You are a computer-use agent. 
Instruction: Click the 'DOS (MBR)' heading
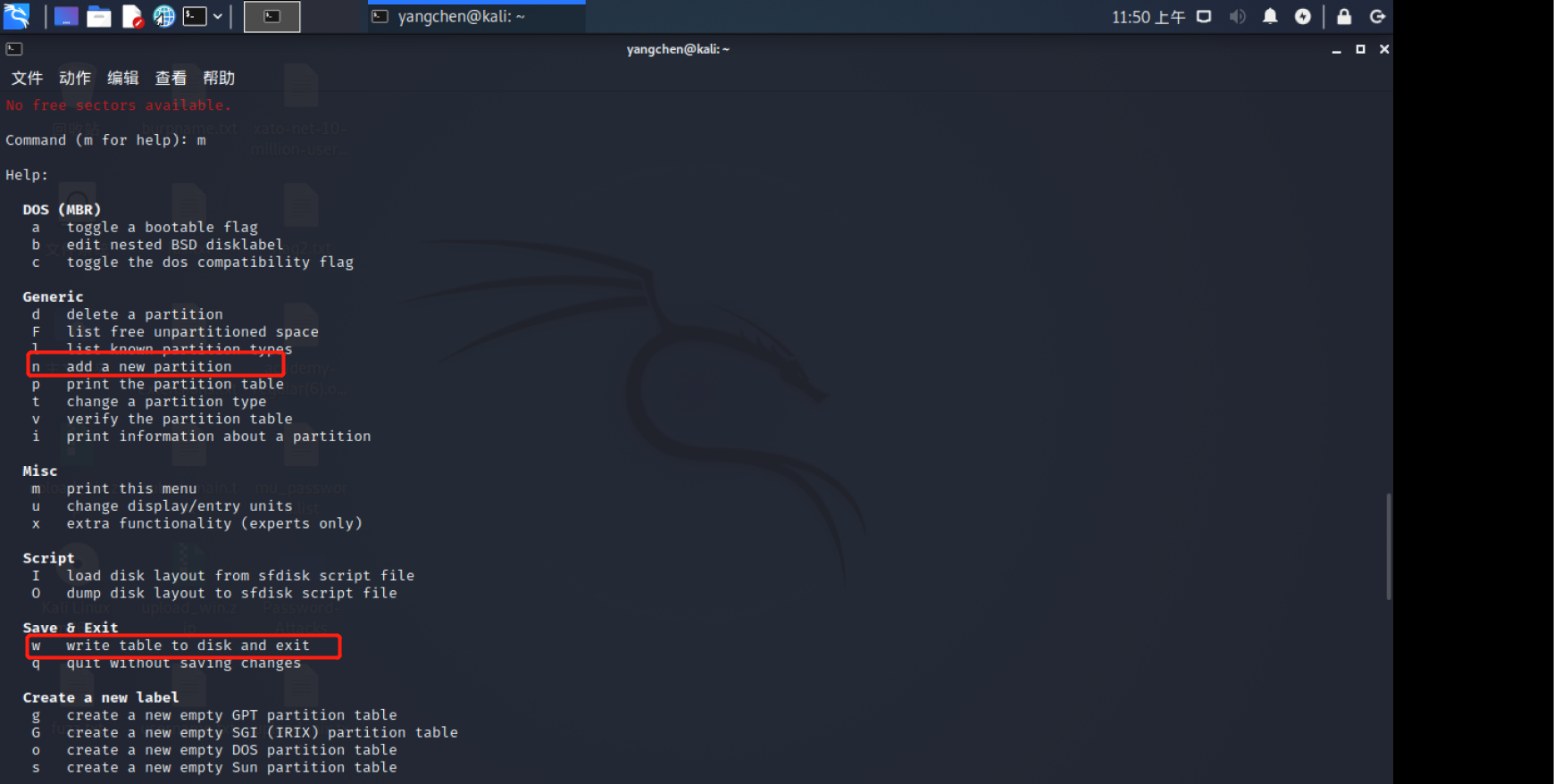(x=62, y=210)
